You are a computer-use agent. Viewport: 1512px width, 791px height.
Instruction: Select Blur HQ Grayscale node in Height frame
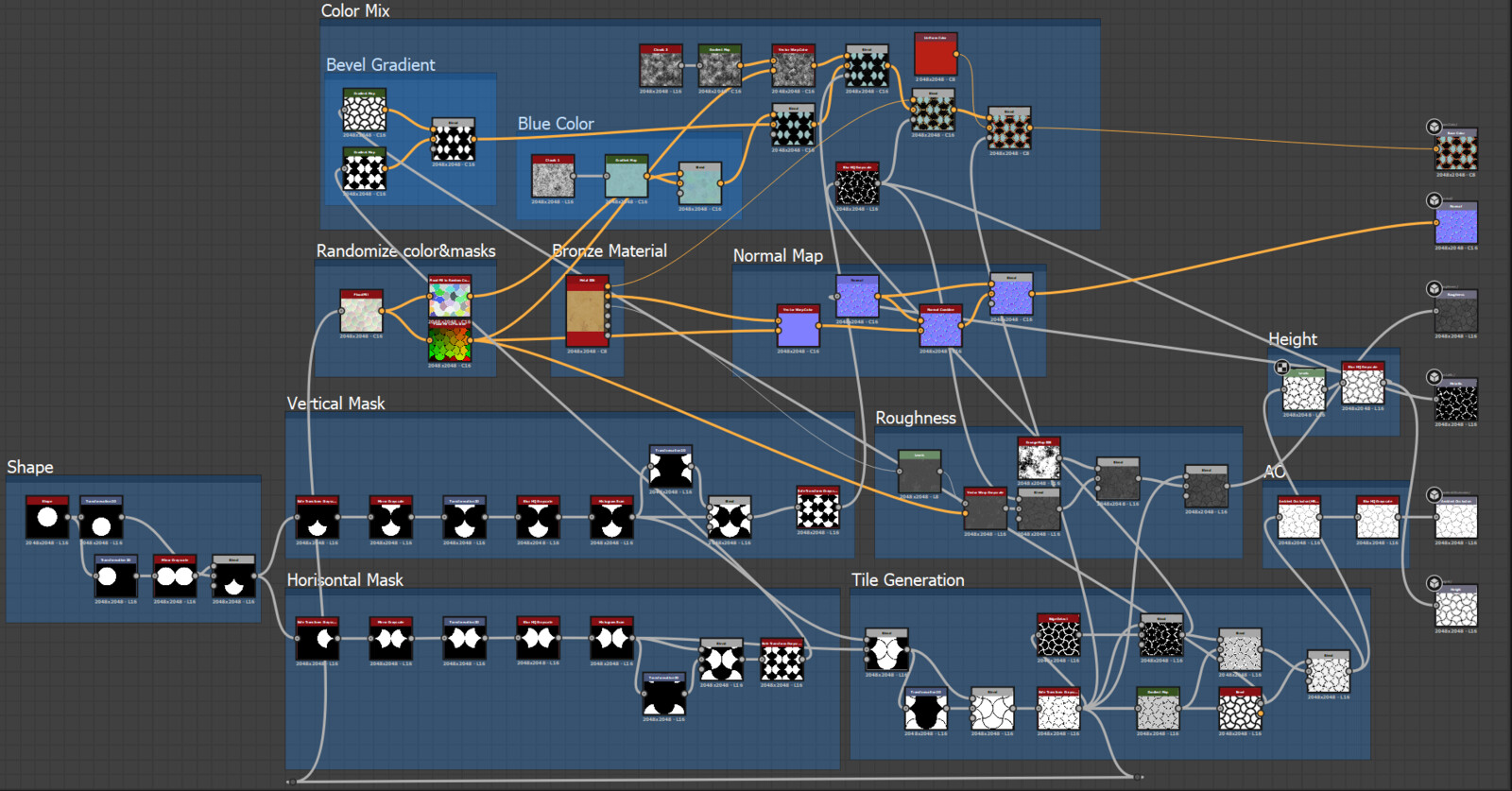(x=1363, y=384)
